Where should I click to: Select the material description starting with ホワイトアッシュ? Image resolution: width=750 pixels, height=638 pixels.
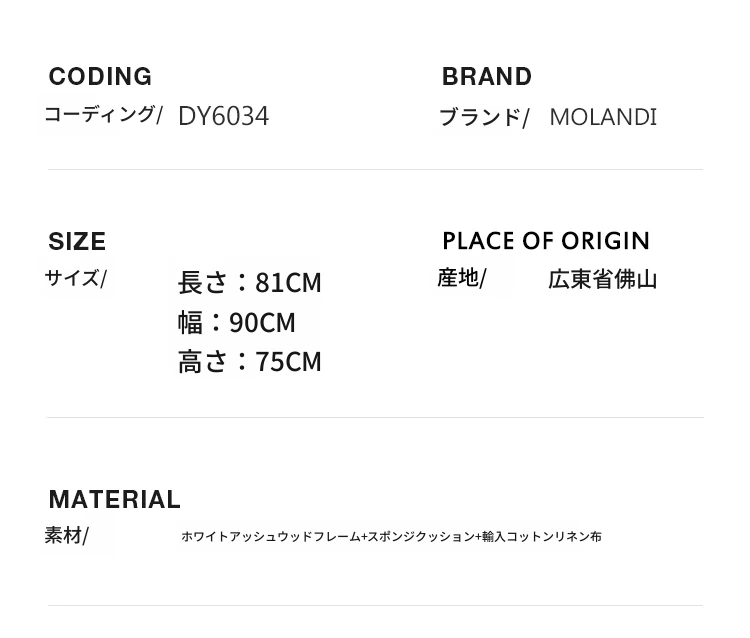(391, 537)
